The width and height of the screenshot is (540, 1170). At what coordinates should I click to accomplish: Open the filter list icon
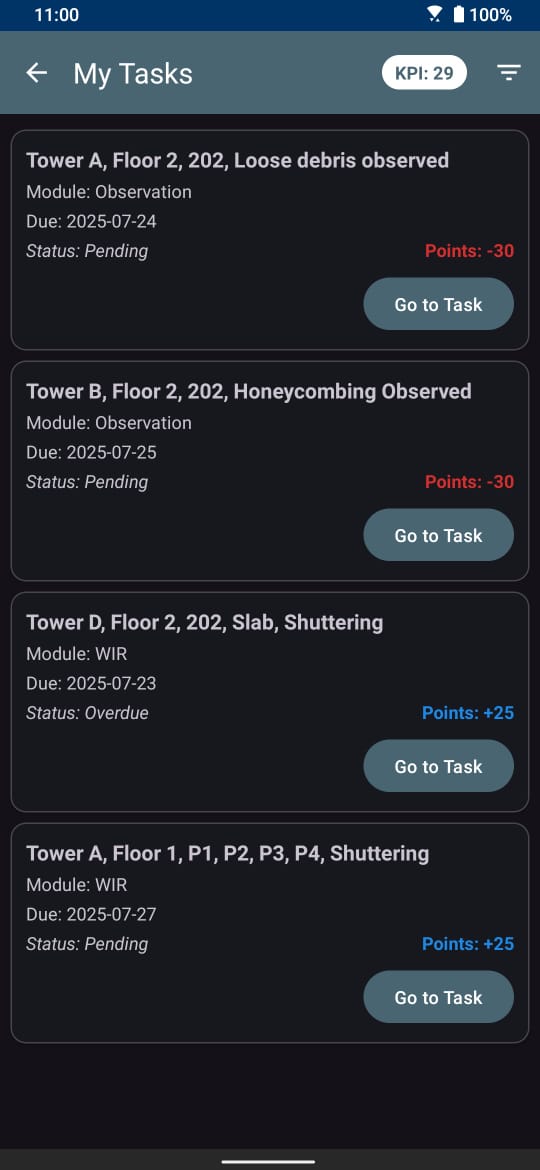pyautogui.click(x=509, y=72)
